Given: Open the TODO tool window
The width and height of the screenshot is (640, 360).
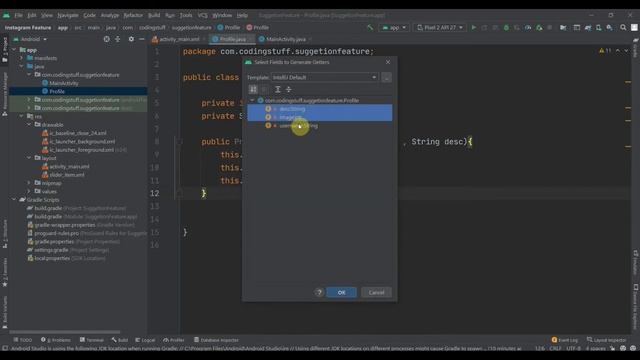Looking at the screenshot, I should coord(23,340).
